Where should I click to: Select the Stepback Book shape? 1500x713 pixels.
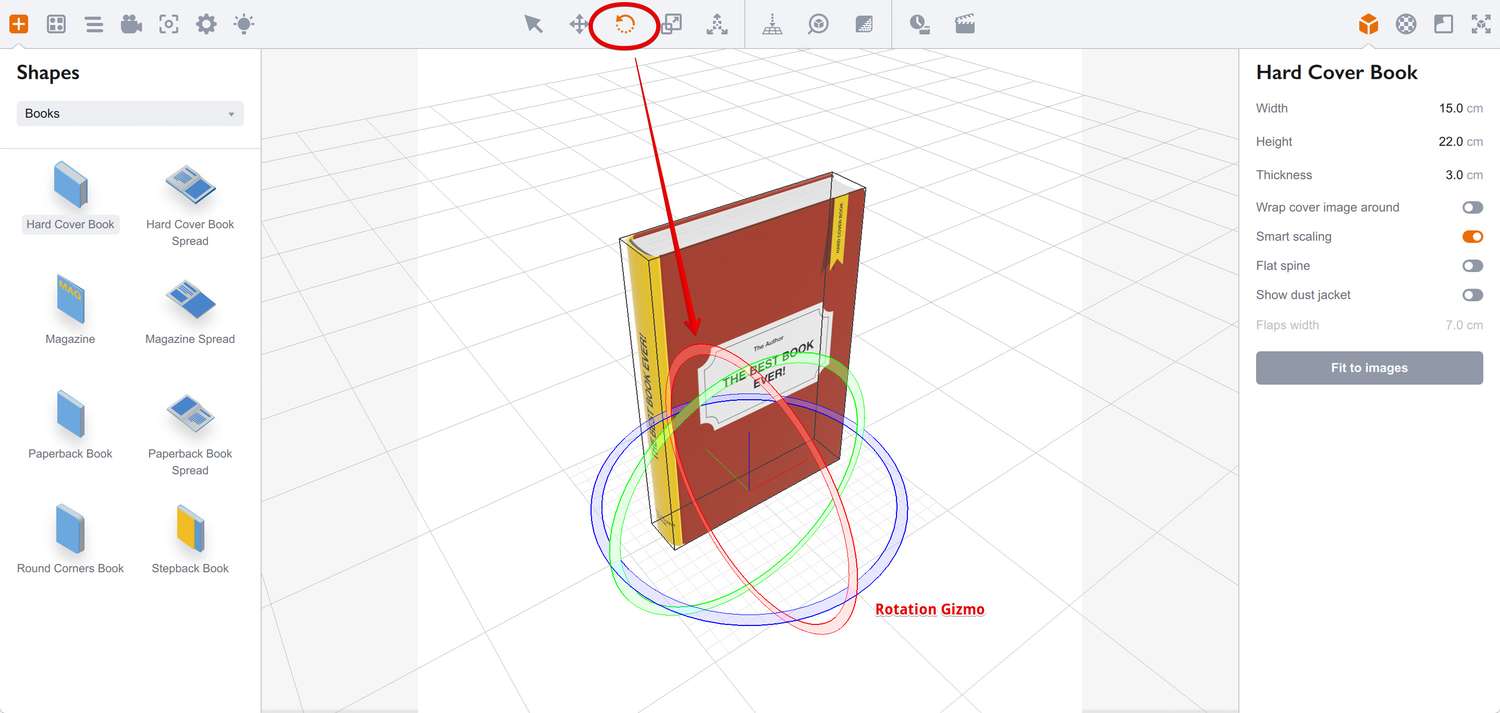(x=190, y=540)
